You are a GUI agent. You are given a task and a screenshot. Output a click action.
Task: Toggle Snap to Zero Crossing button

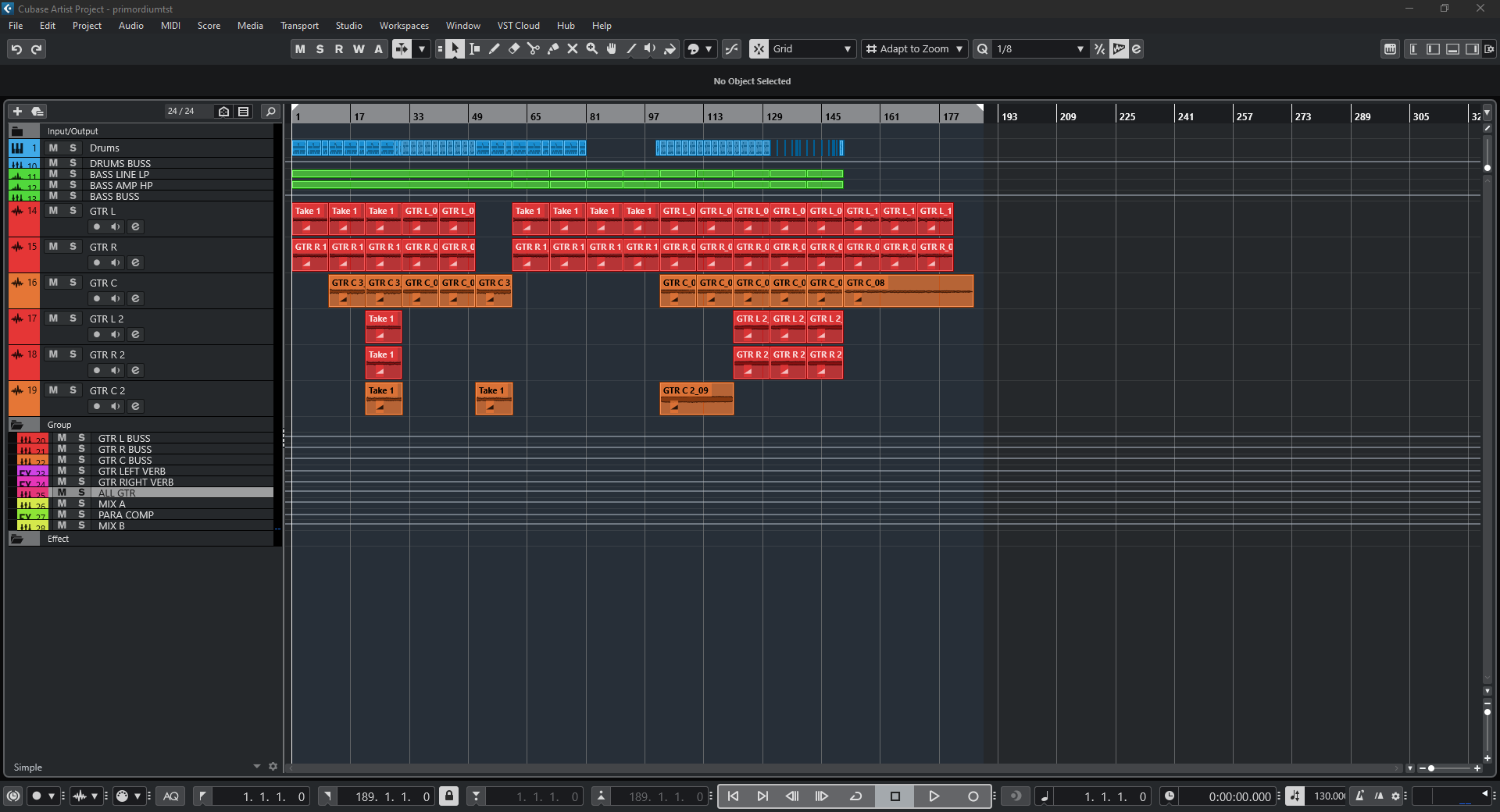[x=731, y=49]
